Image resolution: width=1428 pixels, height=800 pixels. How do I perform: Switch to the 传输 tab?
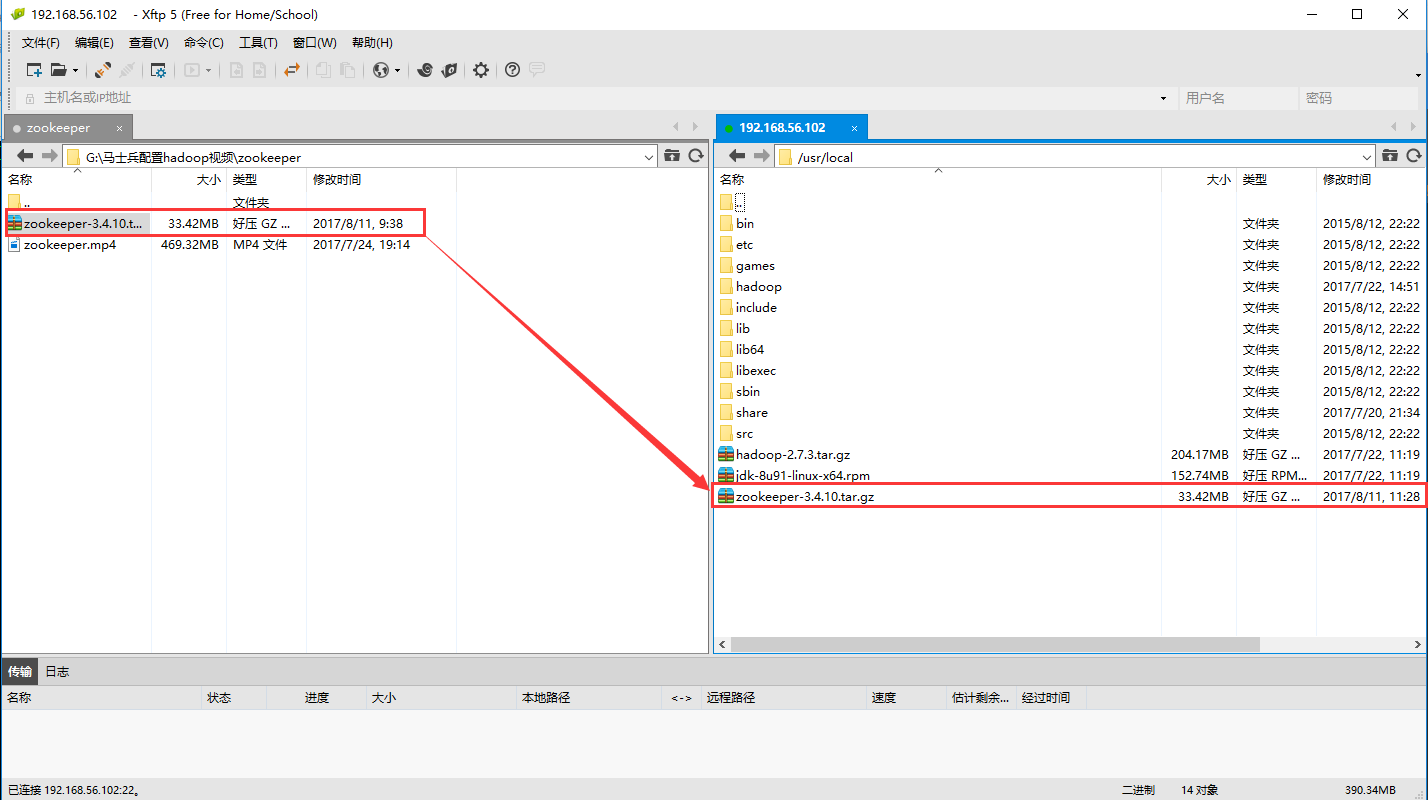(x=20, y=672)
